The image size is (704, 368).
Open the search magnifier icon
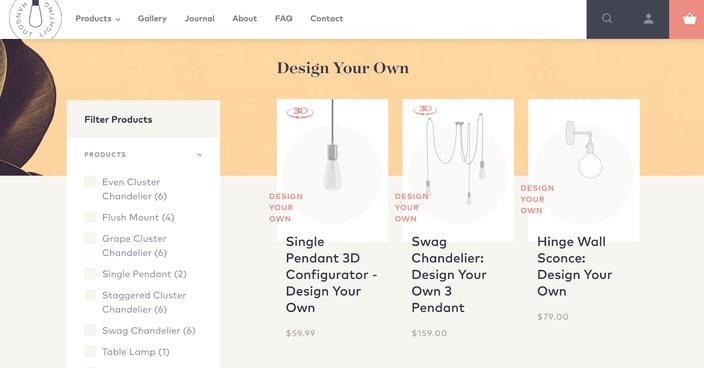(607, 18)
